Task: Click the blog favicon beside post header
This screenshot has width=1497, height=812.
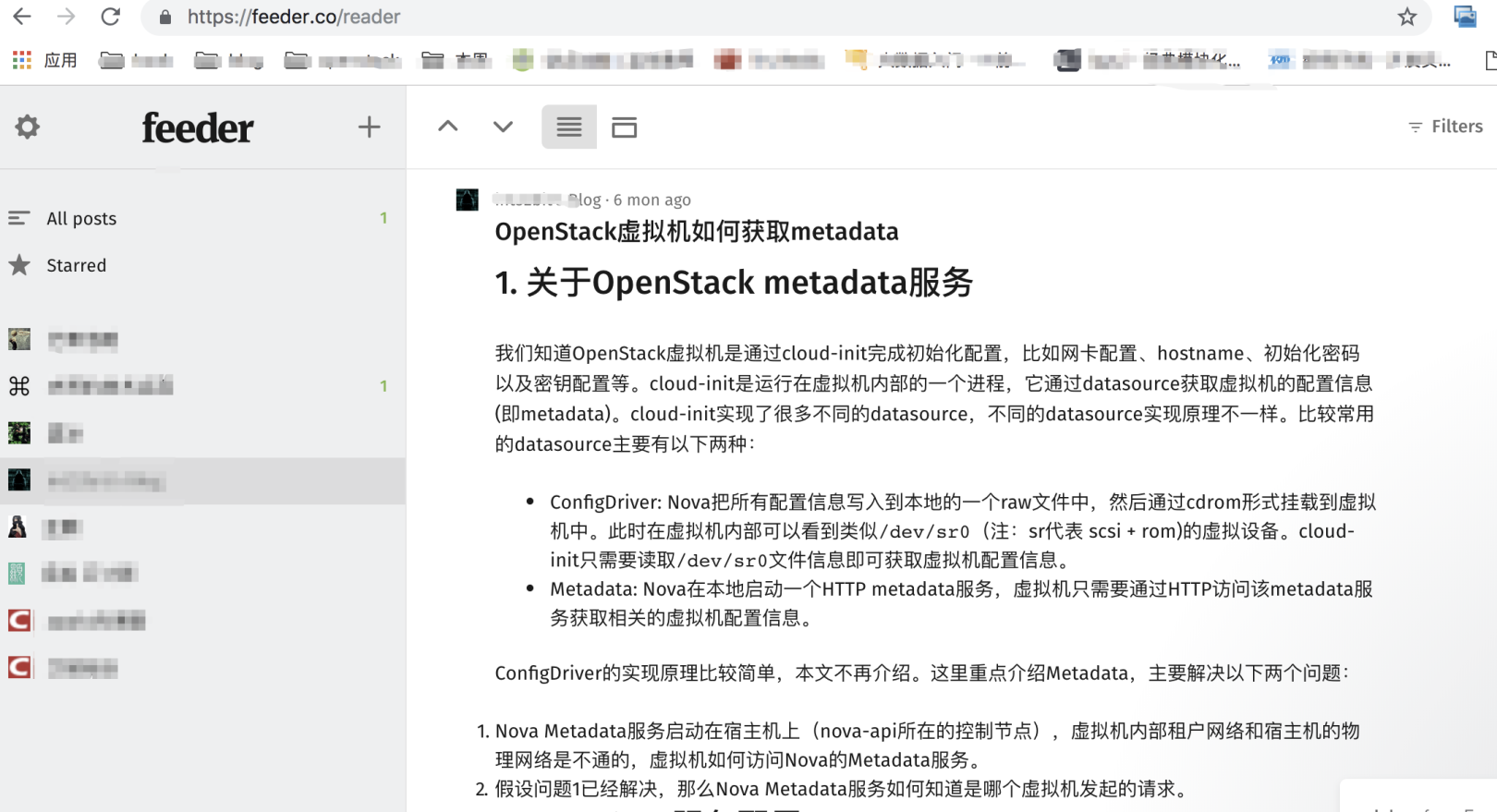Action: (x=468, y=200)
